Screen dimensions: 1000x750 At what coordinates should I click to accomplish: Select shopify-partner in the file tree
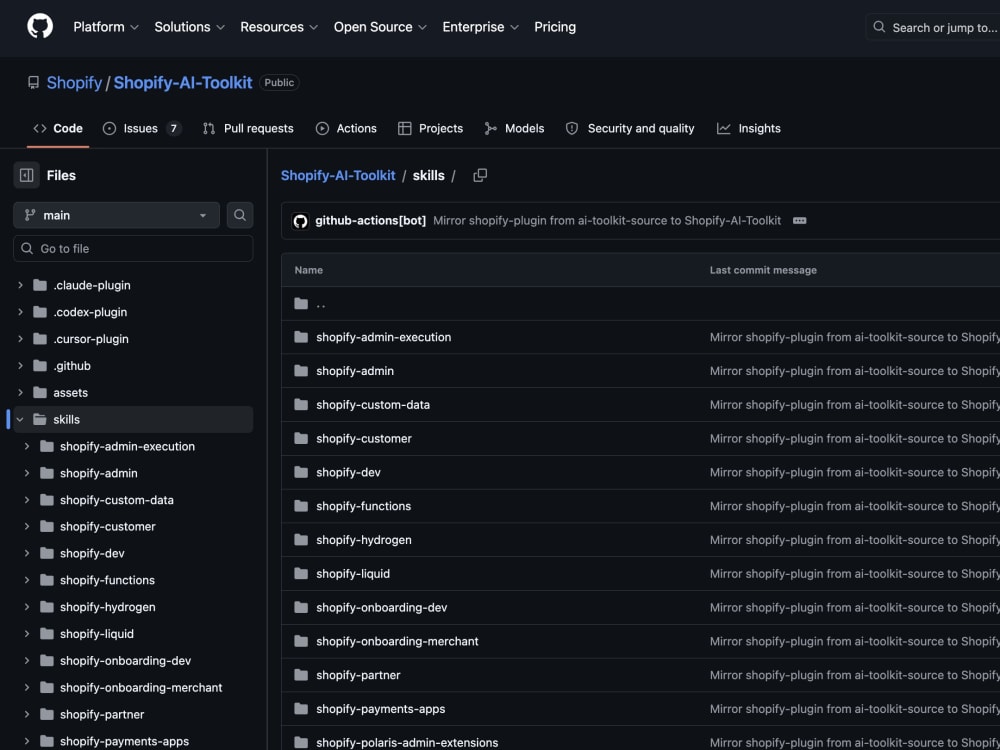click(x=102, y=714)
